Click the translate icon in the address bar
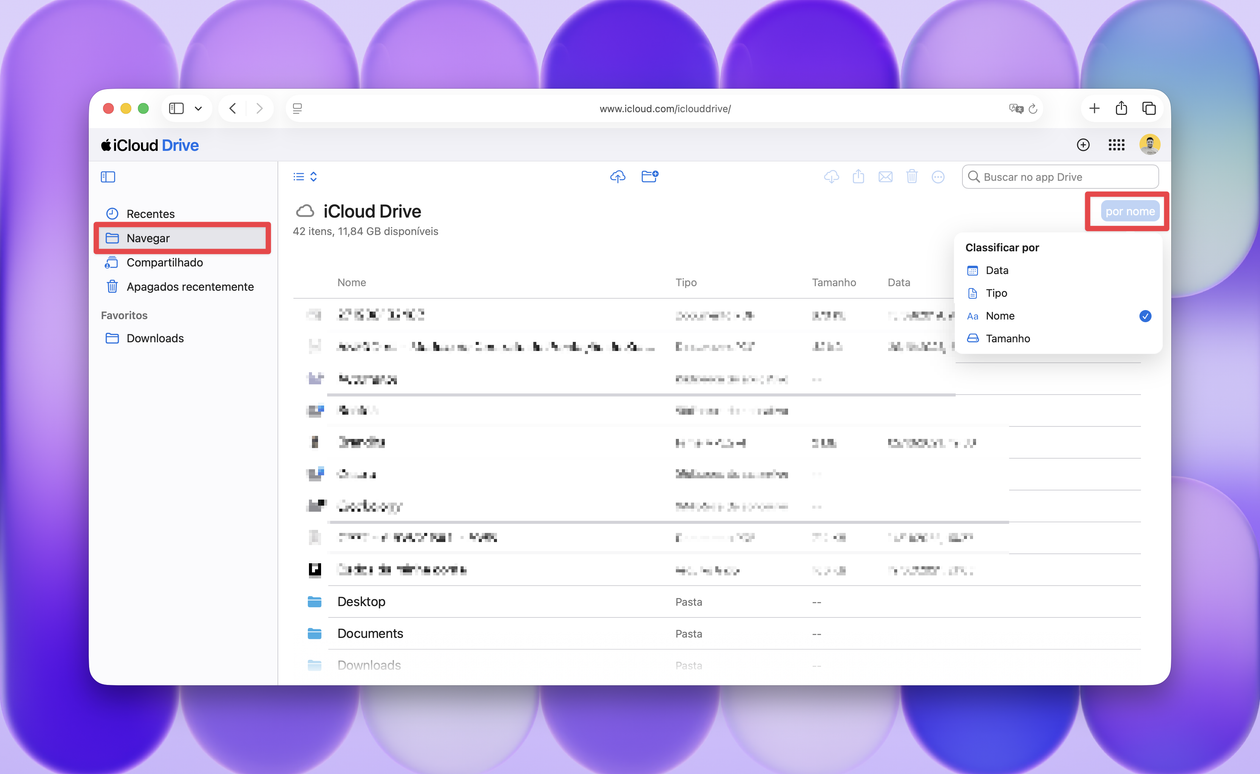Image resolution: width=1260 pixels, height=774 pixels. 1016,108
